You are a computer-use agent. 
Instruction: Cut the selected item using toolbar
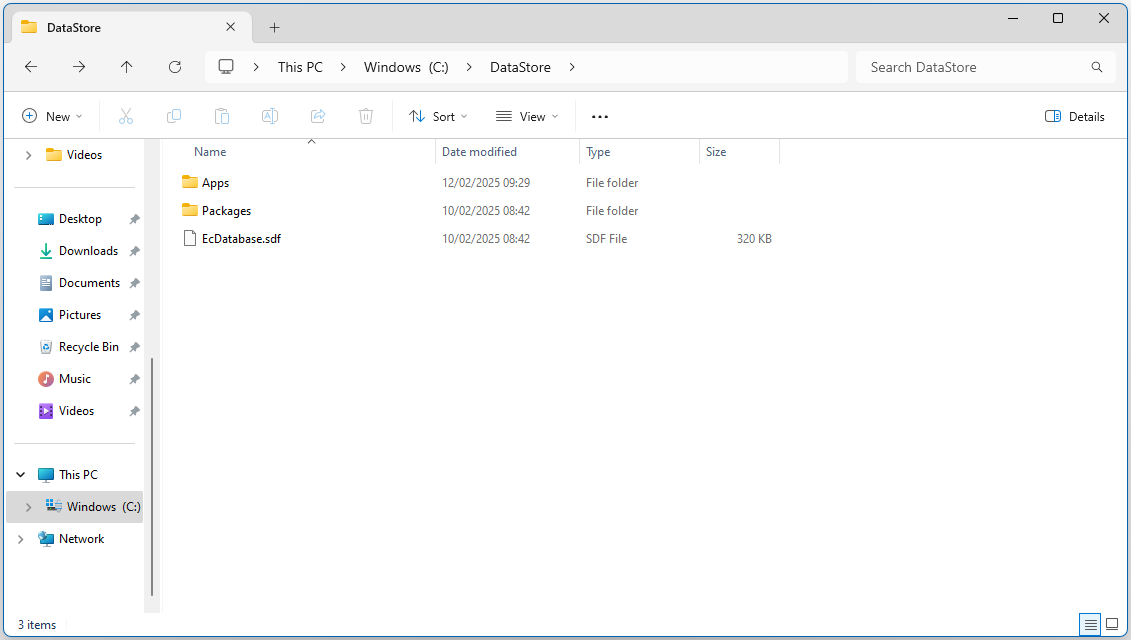(x=126, y=116)
